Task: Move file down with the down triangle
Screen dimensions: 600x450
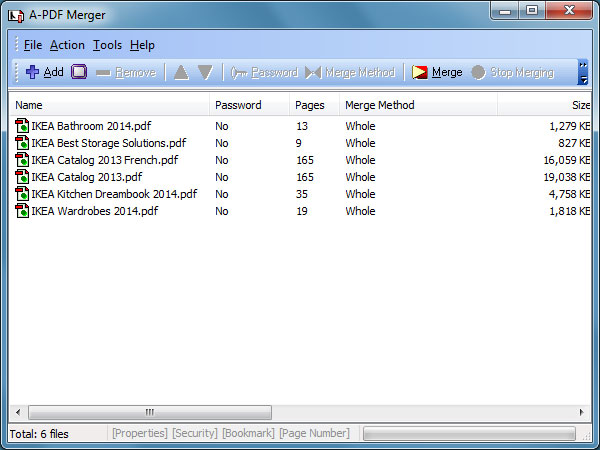Action: coord(205,72)
